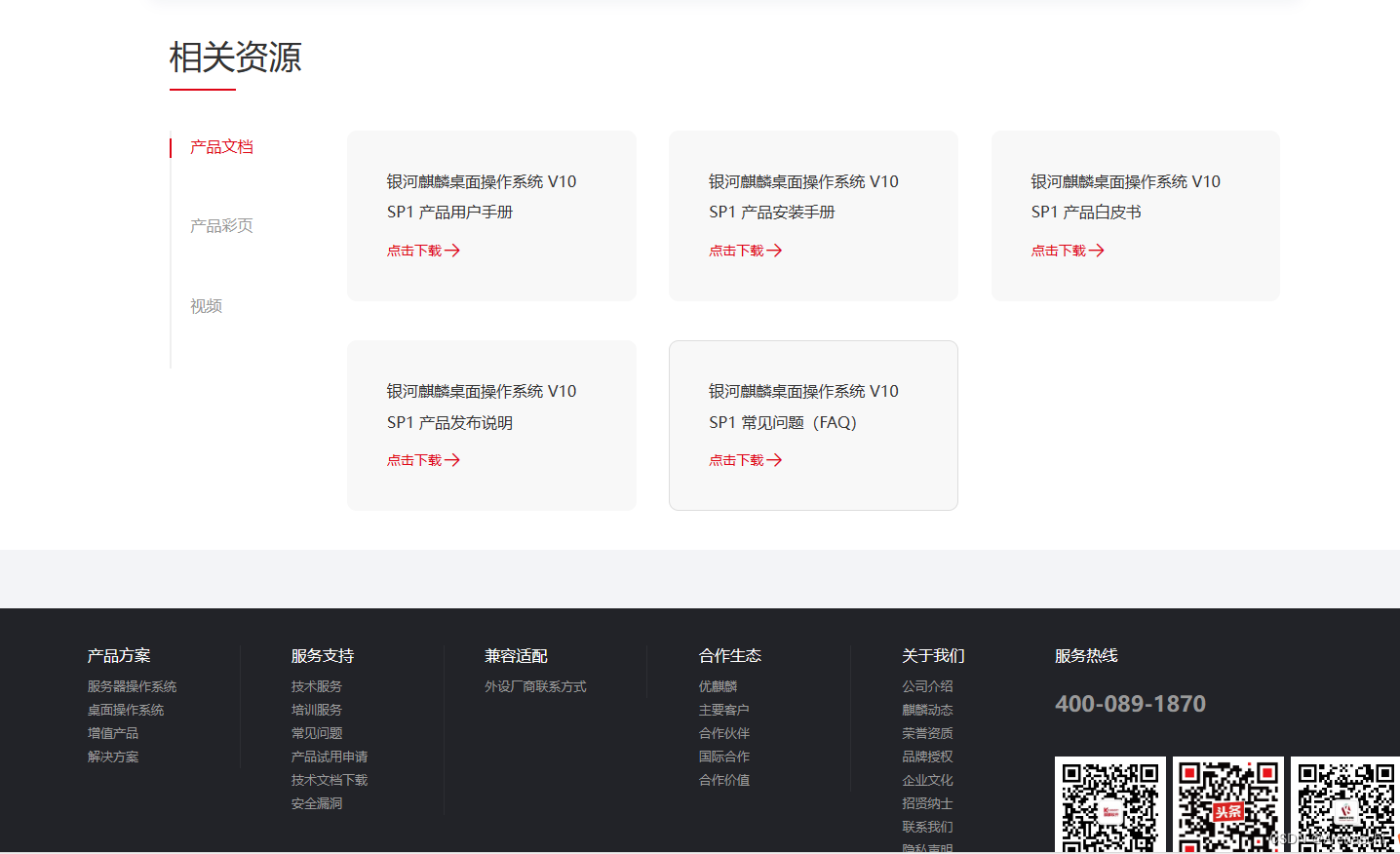Viewport: 1400px width, 854px height.
Task: Open 联系我们 footer link
Action: [x=928, y=827]
